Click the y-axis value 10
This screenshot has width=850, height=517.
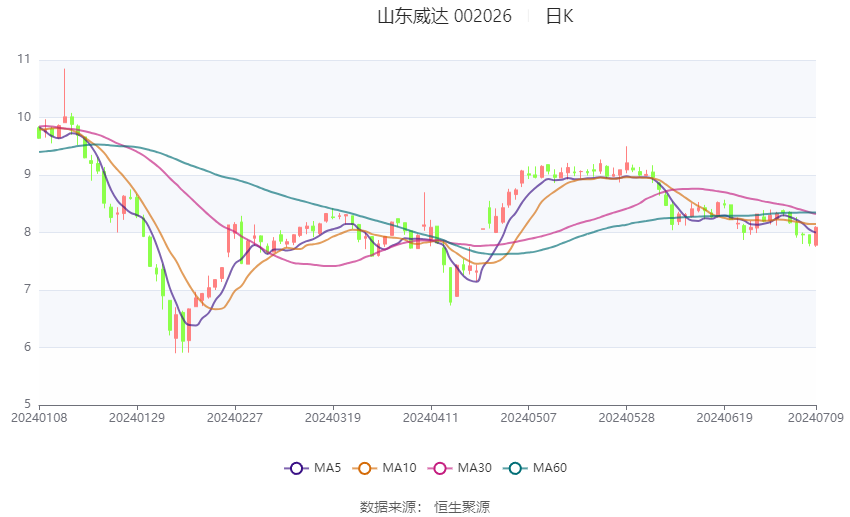tap(24, 117)
